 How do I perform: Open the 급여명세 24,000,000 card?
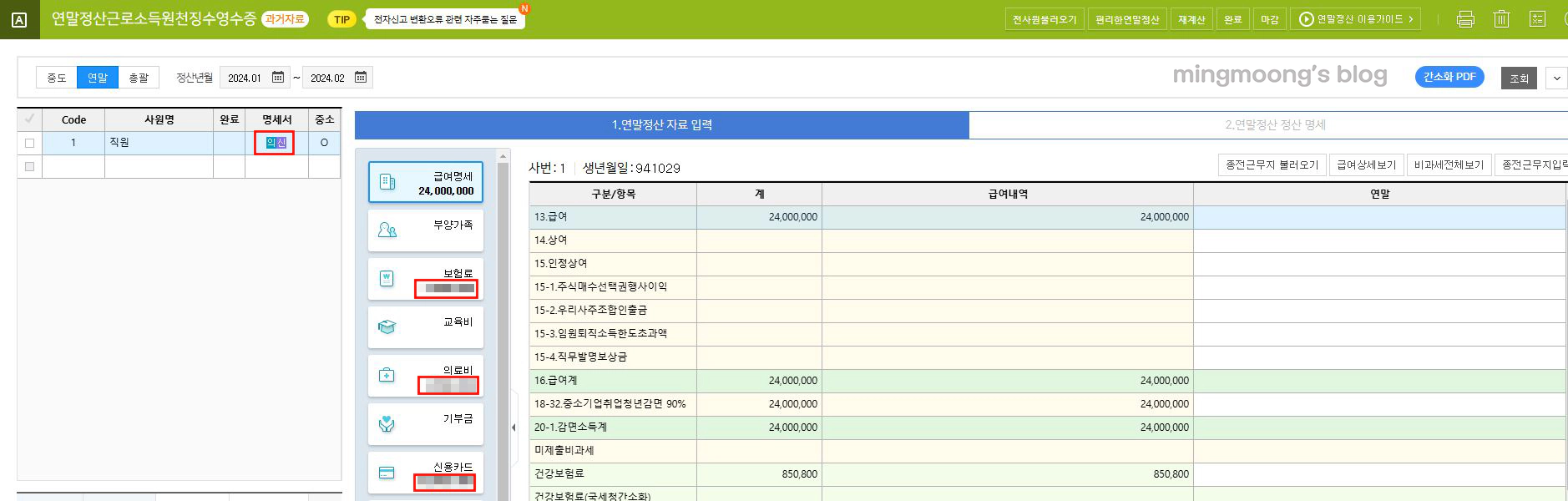pyautogui.click(x=426, y=182)
